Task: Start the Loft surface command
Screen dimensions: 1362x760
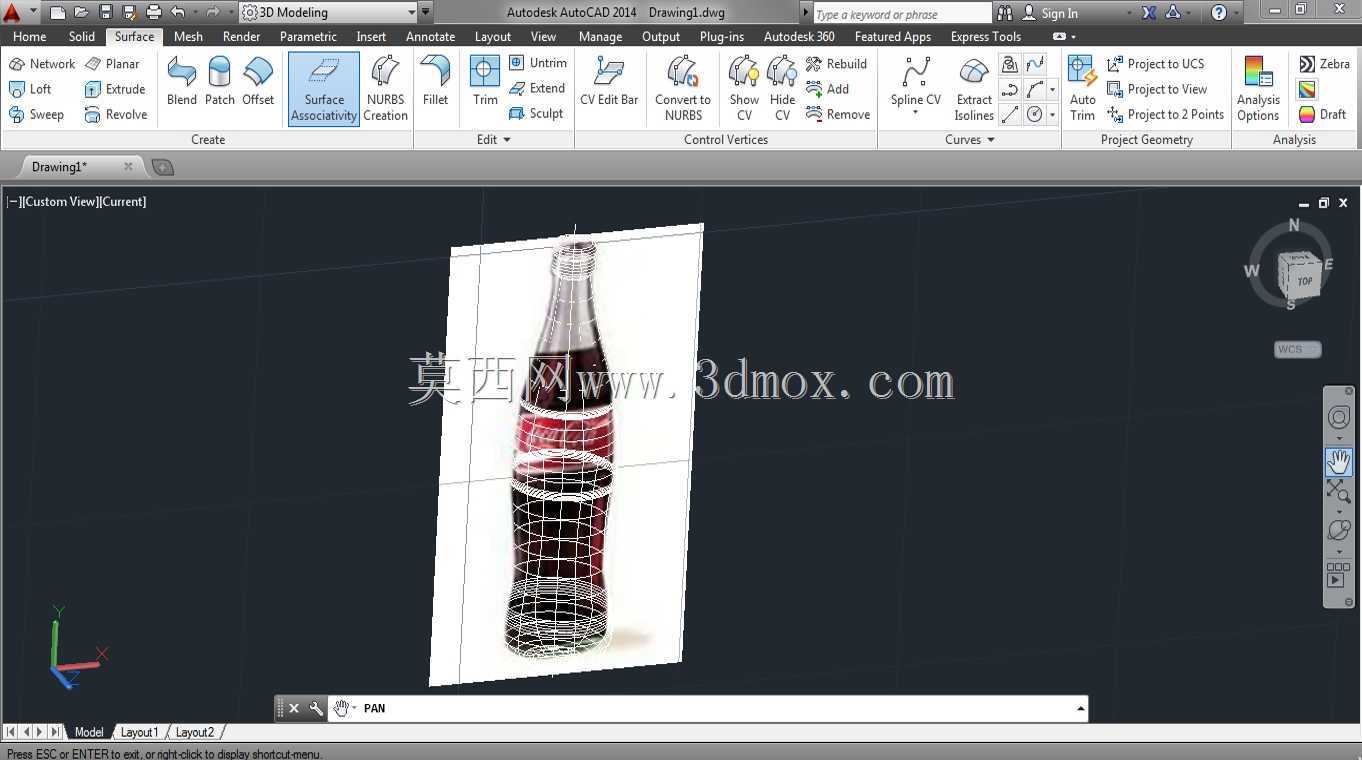Action: coord(30,89)
